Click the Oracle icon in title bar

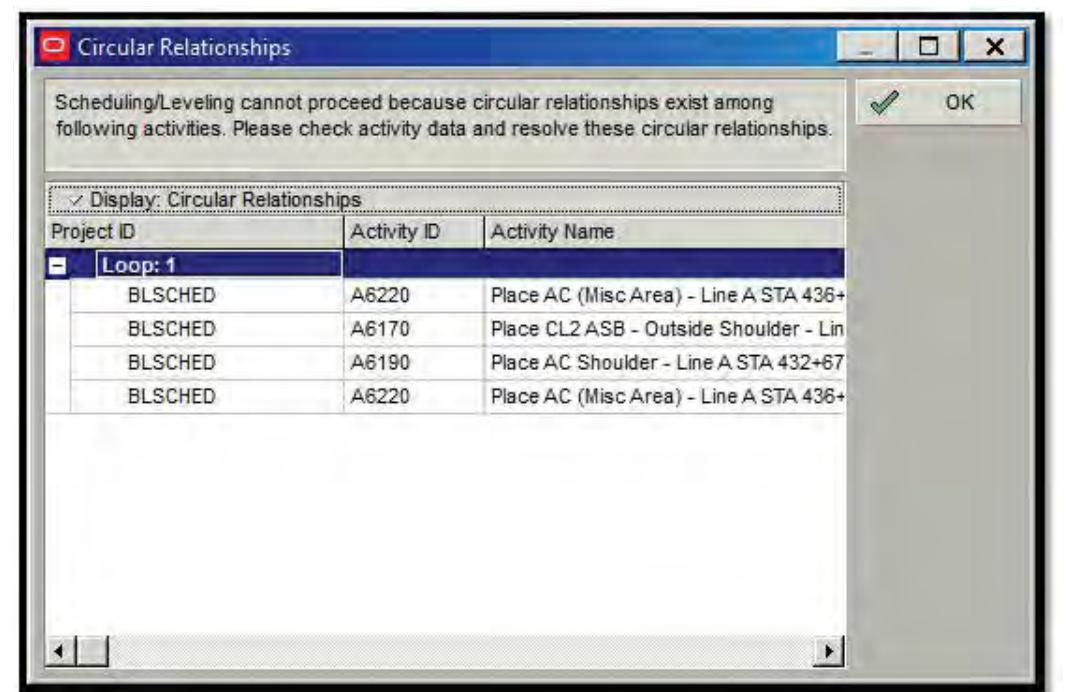click(x=54, y=46)
